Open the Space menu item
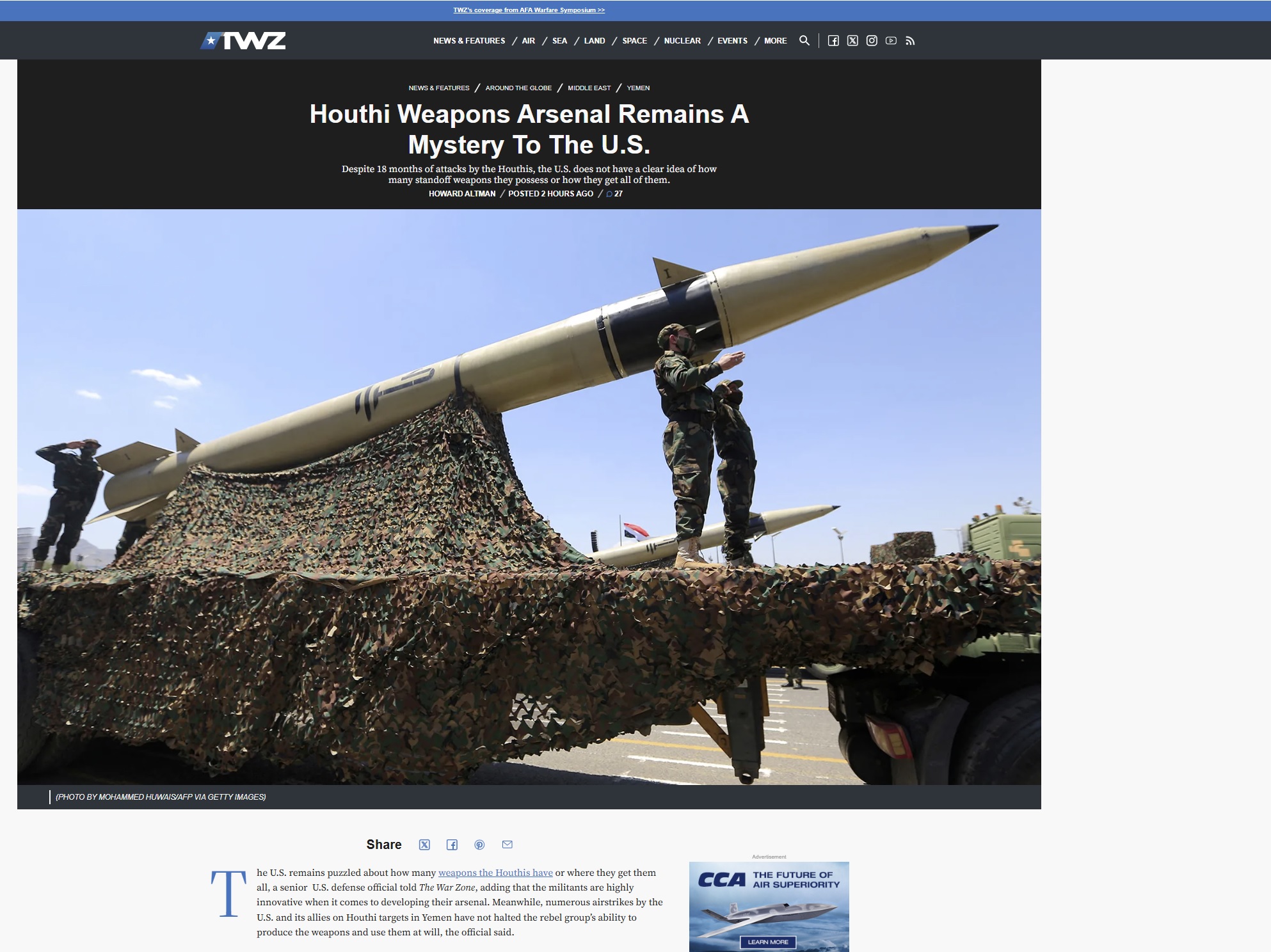Viewport: 1271px width, 952px height. [x=634, y=40]
